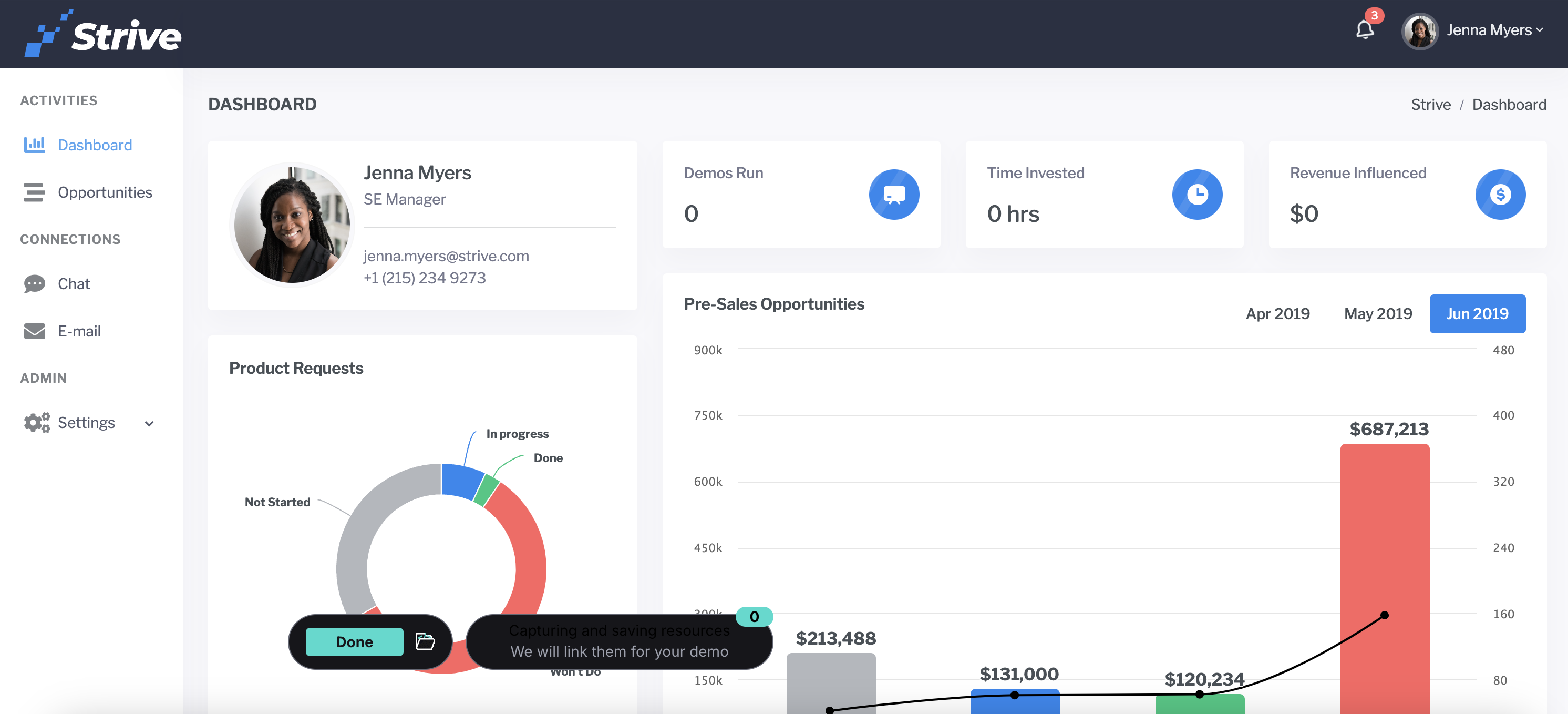The width and height of the screenshot is (1568, 714).
Task: Click the "SE Manager" job title
Action: [404, 199]
